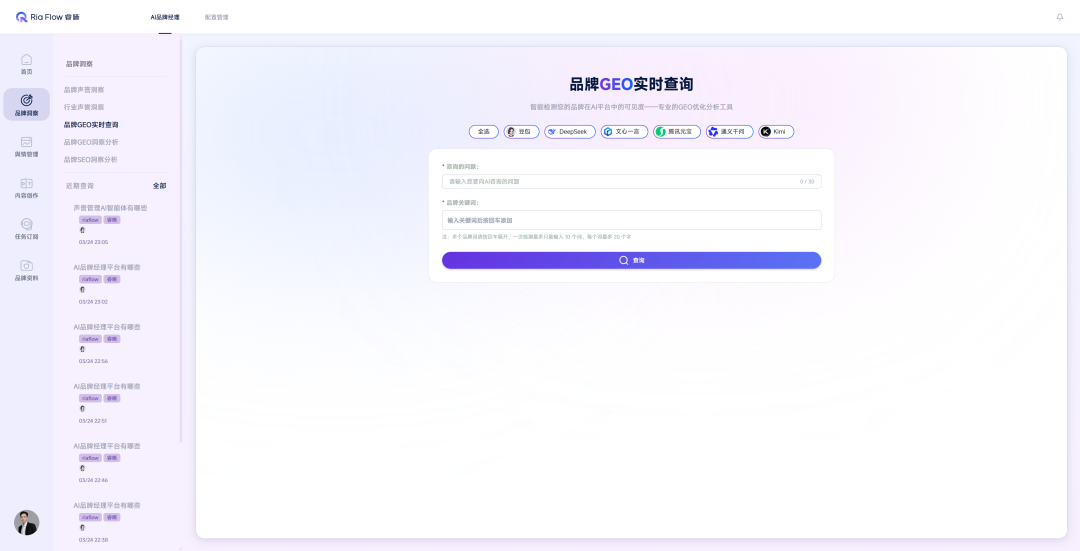The height and width of the screenshot is (551, 1080).
Task: Open 品牌SEO洞察分析 in the submenu
Action: click(x=90, y=159)
